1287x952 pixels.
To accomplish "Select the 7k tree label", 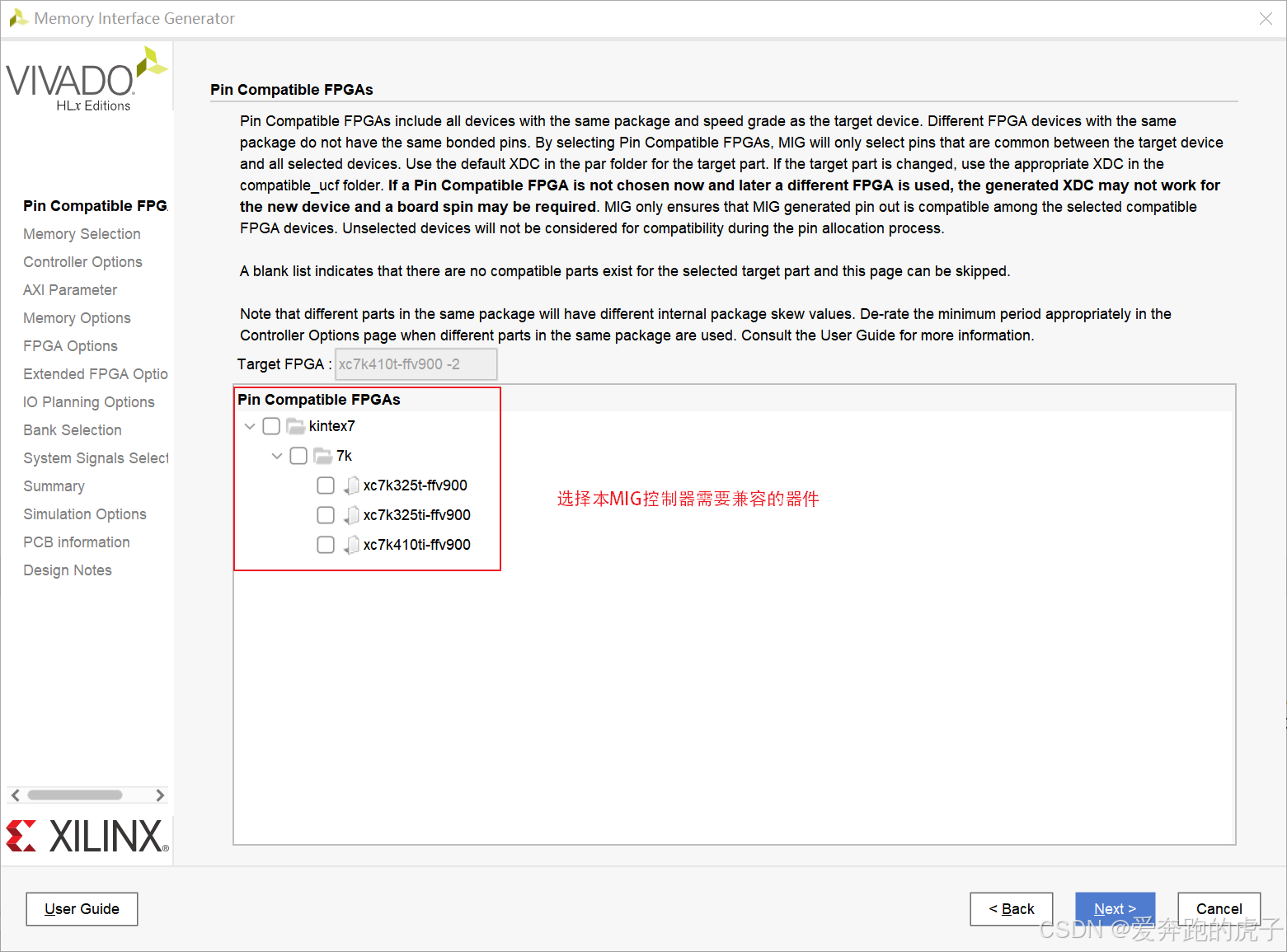I will pyautogui.click(x=344, y=456).
